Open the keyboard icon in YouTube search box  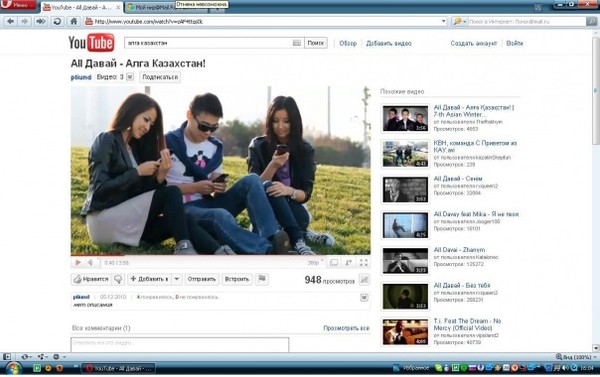click(x=297, y=43)
